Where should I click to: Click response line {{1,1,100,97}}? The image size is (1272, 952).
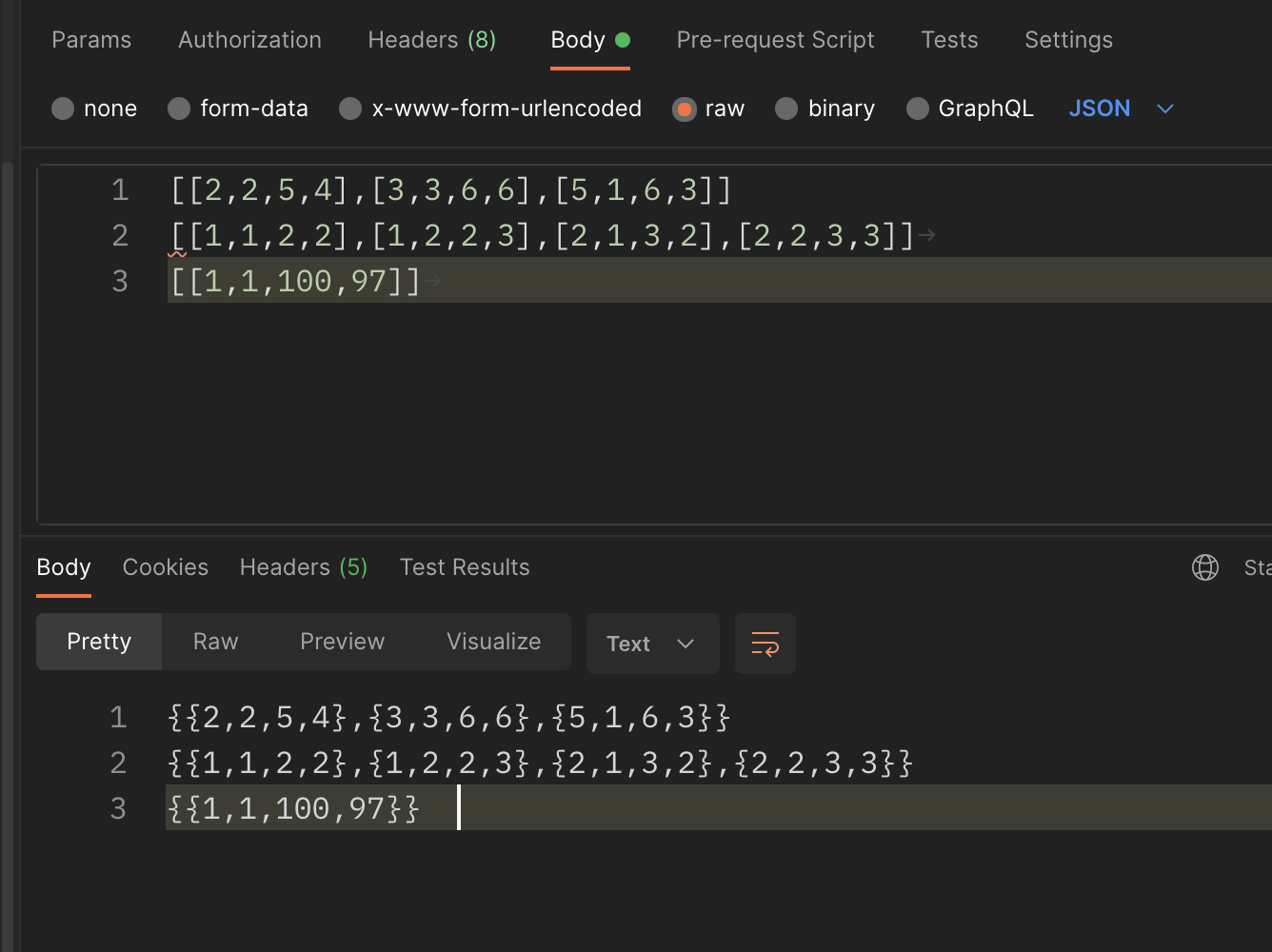point(293,808)
